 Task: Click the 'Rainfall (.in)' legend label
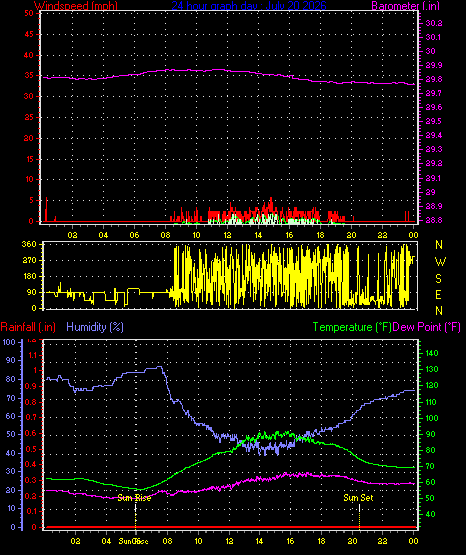coord(28,327)
